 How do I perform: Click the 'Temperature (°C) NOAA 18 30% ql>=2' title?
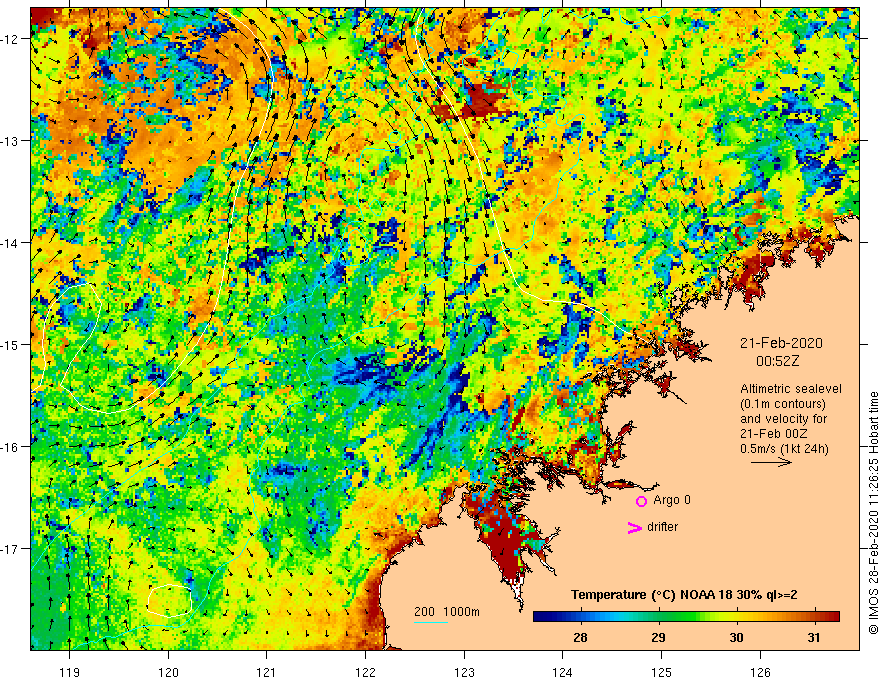684,595
